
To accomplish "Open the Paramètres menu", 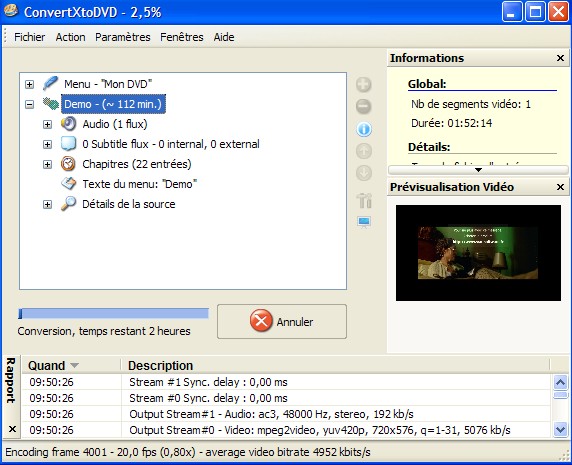I will click(x=123, y=37).
